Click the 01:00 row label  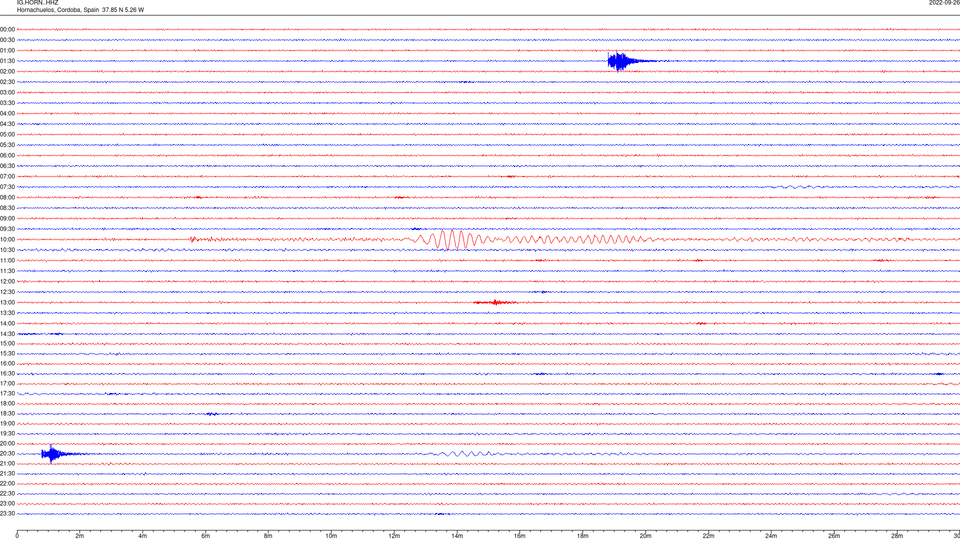(7, 50)
